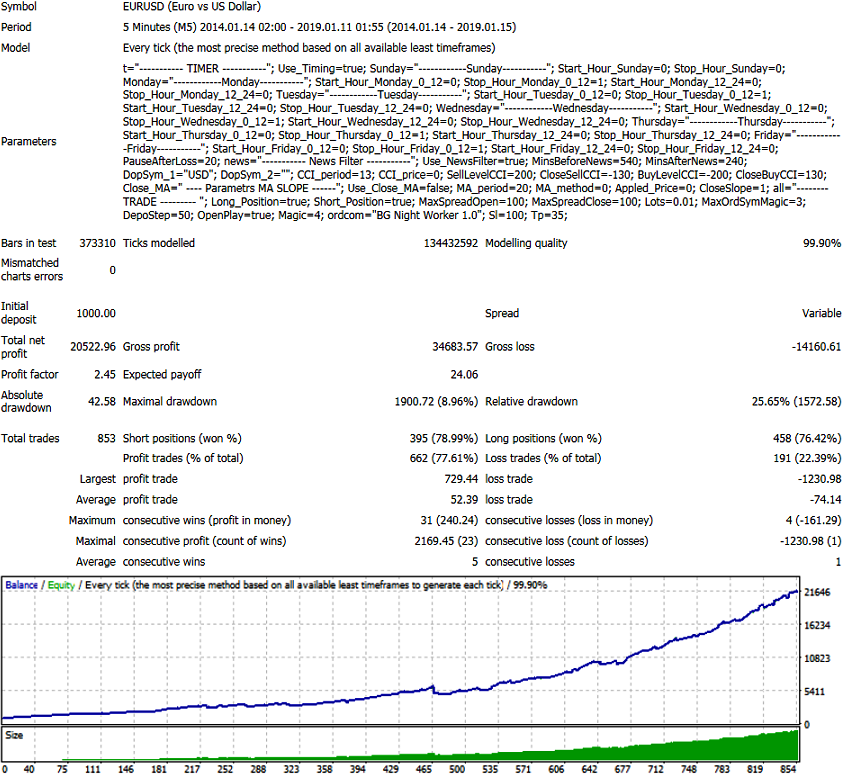
Task: Click Profit factor value 2.45
Action: 105,375
